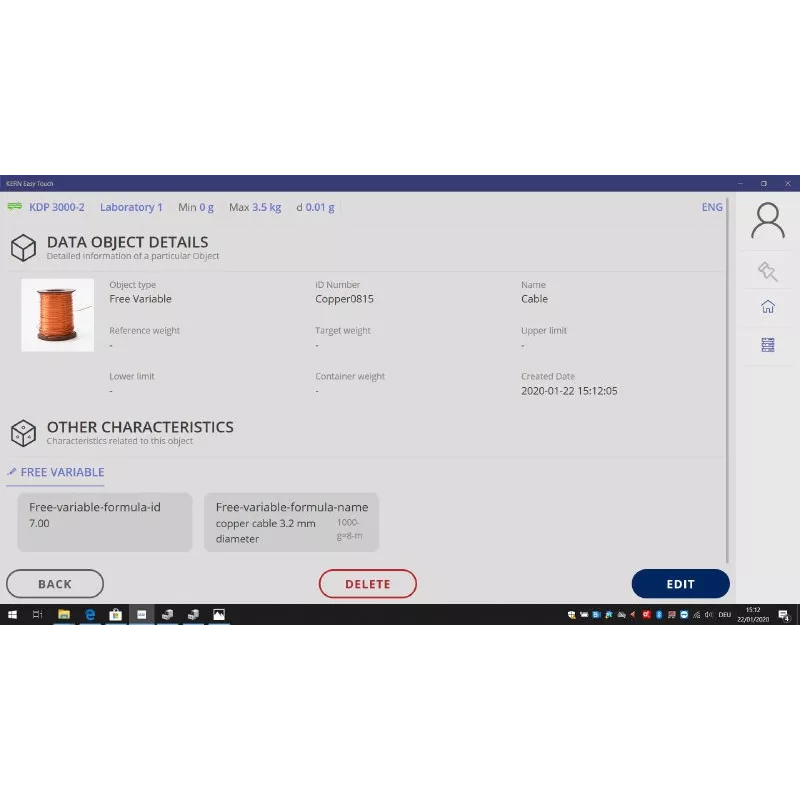The height and width of the screenshot is (800, 800).
Task: Open the notification center icon
Action: pos(785,615)
